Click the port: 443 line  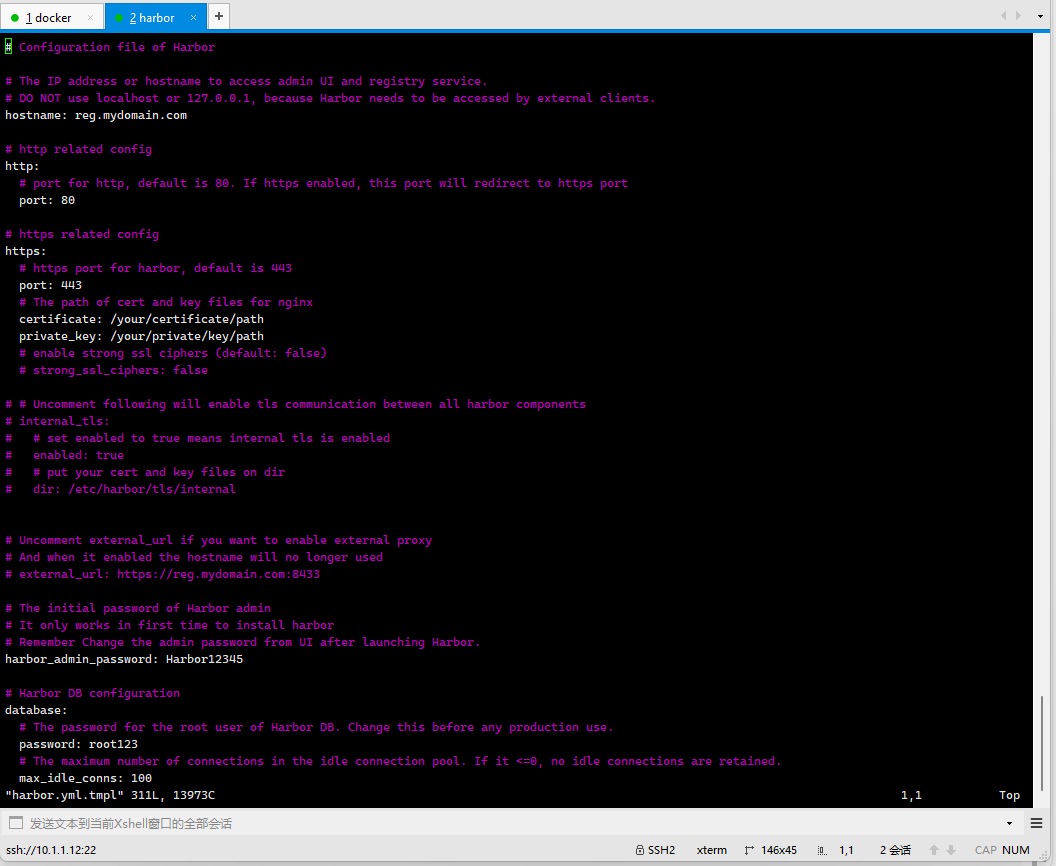51,285
